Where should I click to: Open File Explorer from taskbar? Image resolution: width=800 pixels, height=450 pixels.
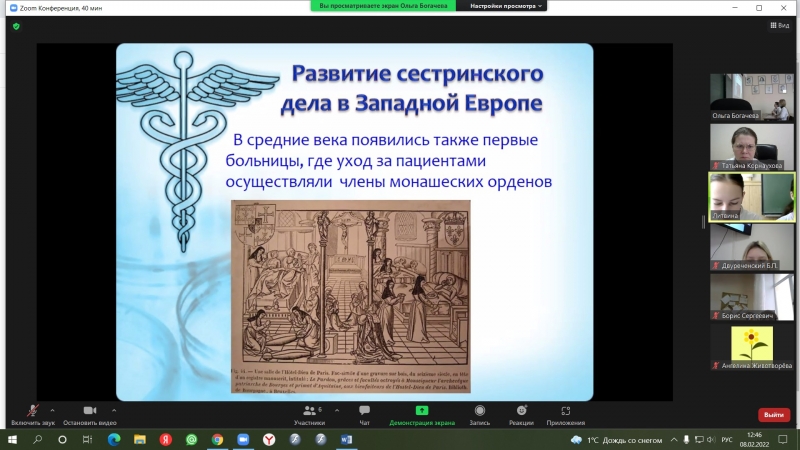click(x=140, y=439)
